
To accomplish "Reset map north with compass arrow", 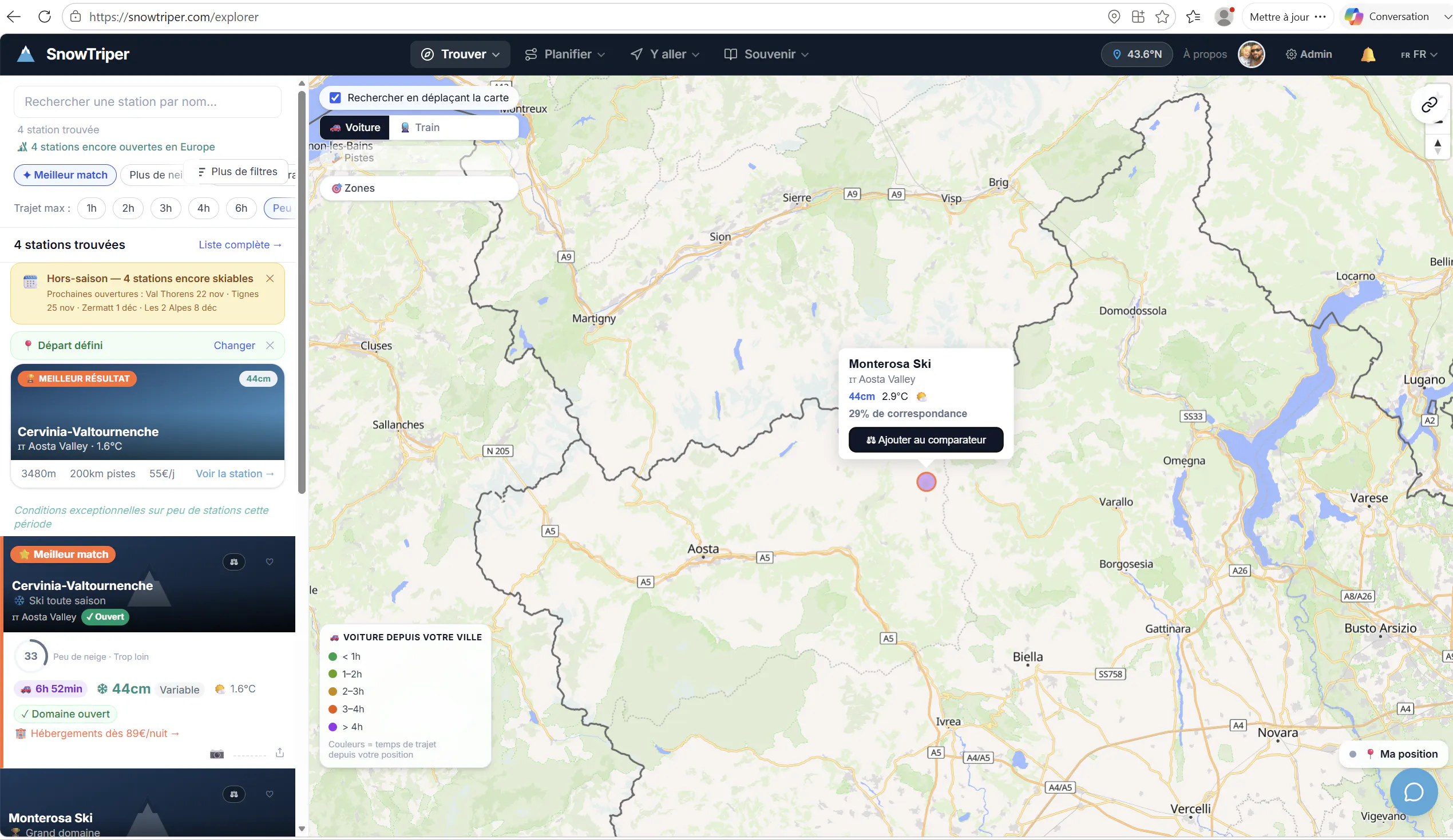I will coord(1437,147).
